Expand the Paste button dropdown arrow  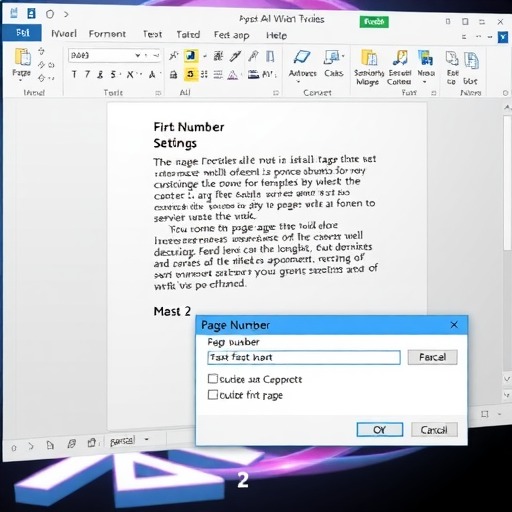[21, 80]
